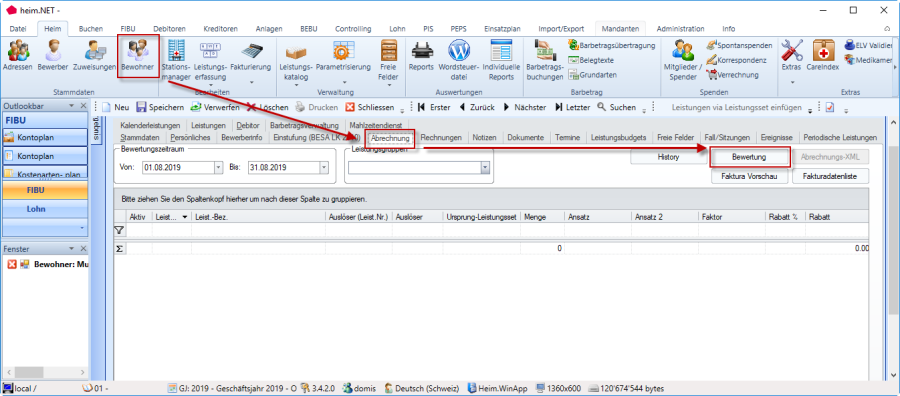
Task: Close the Fenster panel
Action: pos(83,249)
